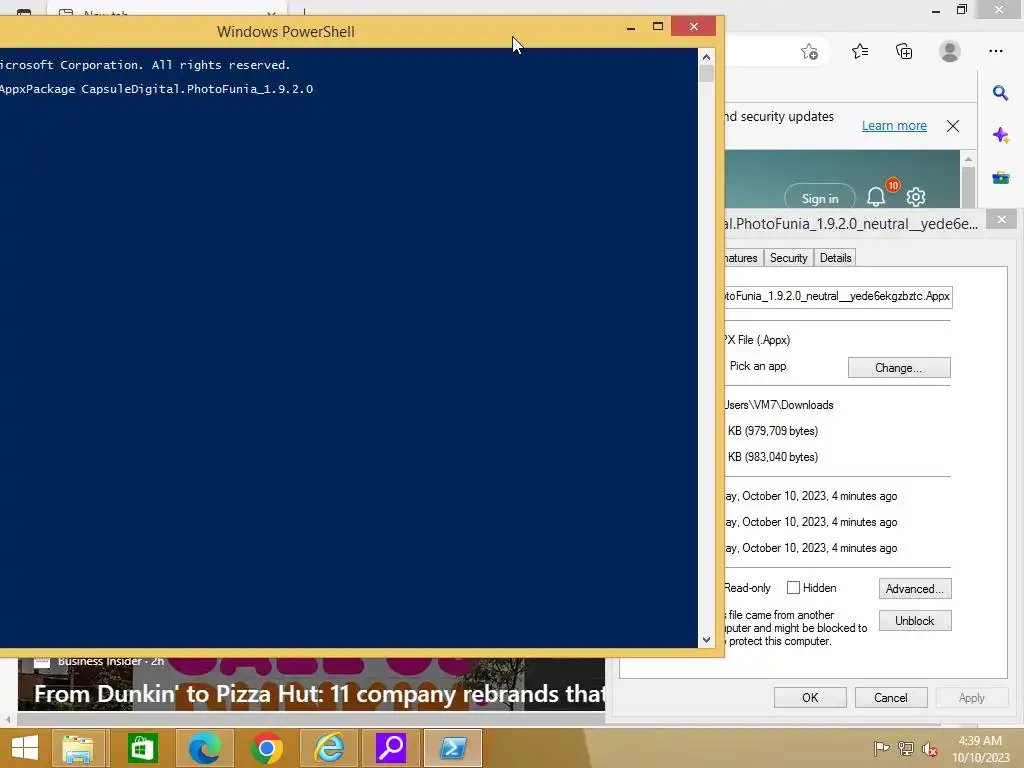
Task: Click the AppxPackage command line text
Action: (157, 89)
